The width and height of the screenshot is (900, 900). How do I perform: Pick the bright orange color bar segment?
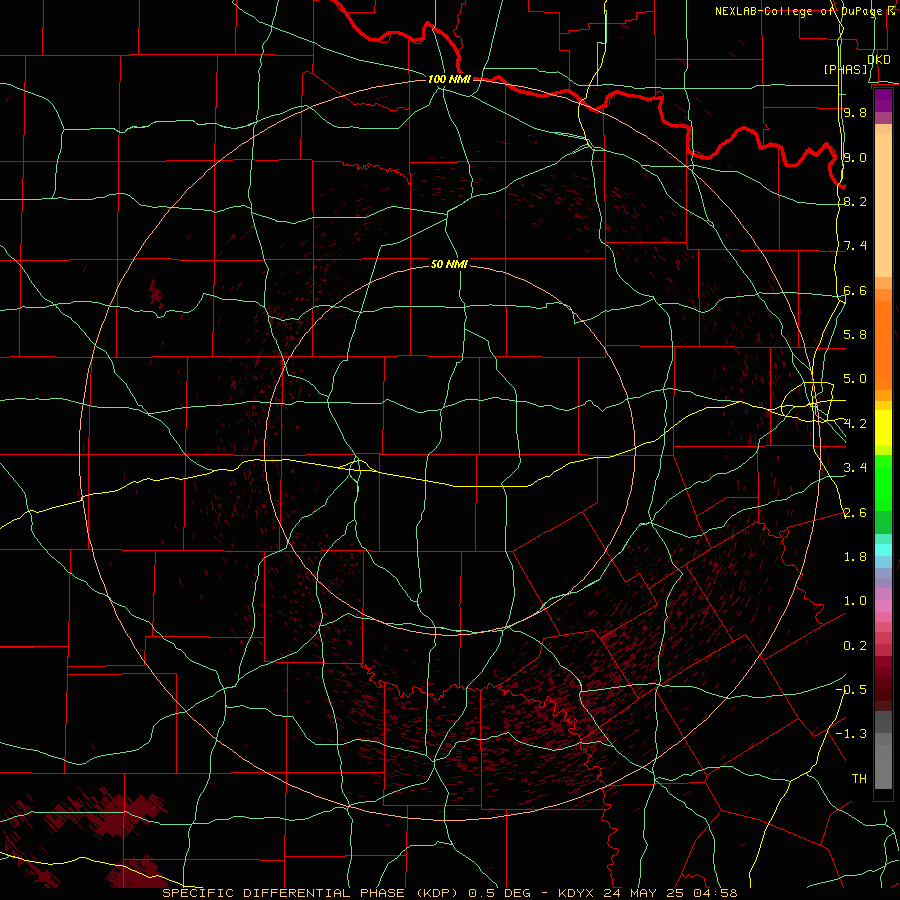pyautogui.click(x=883, y=344)
